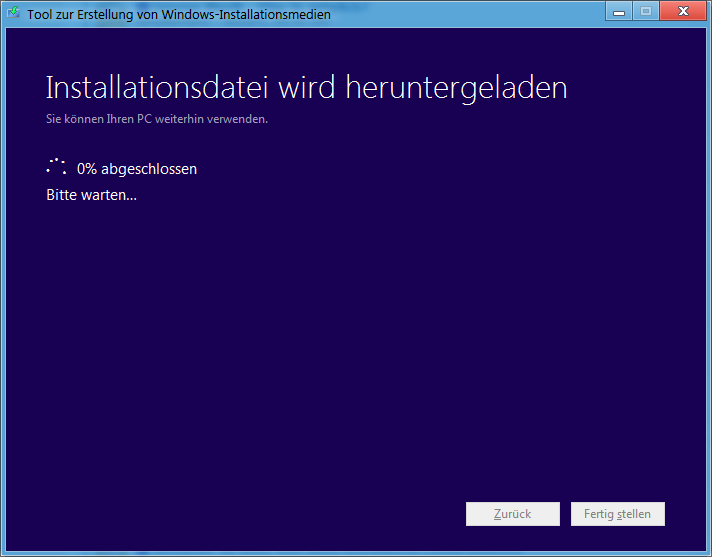Click 'Sie können Ihren PC weiterhin verwenden.' text
This screenshot has height=557, width=712.
click(157, 119)
